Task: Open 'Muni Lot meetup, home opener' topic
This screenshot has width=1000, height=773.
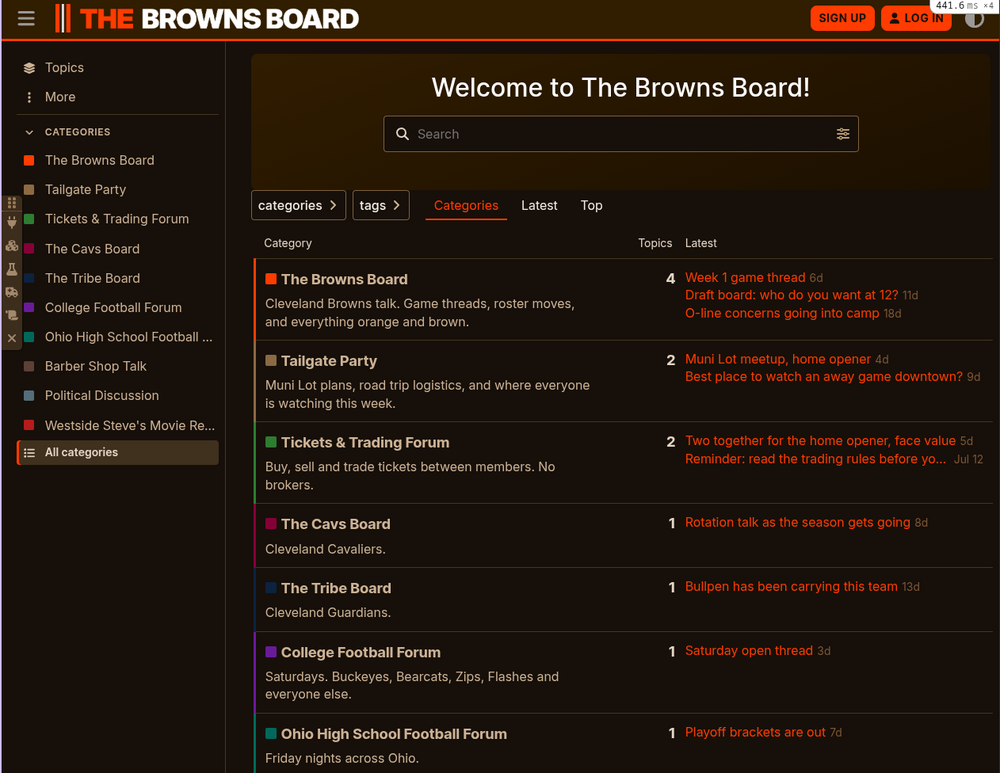Action: pyautogui.click(x=777, y=359)
